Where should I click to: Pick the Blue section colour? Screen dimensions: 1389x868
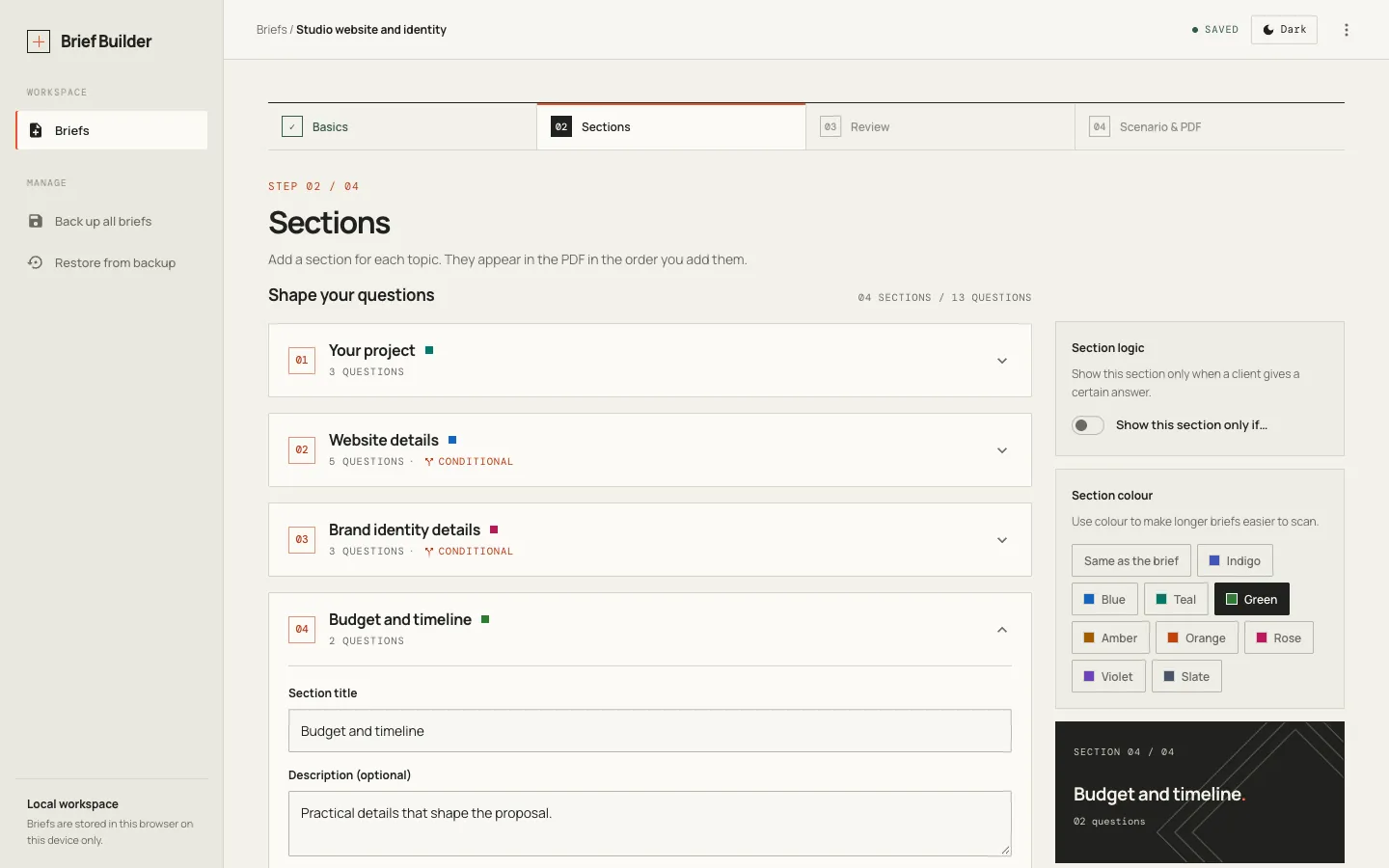tap(1104, 599)
